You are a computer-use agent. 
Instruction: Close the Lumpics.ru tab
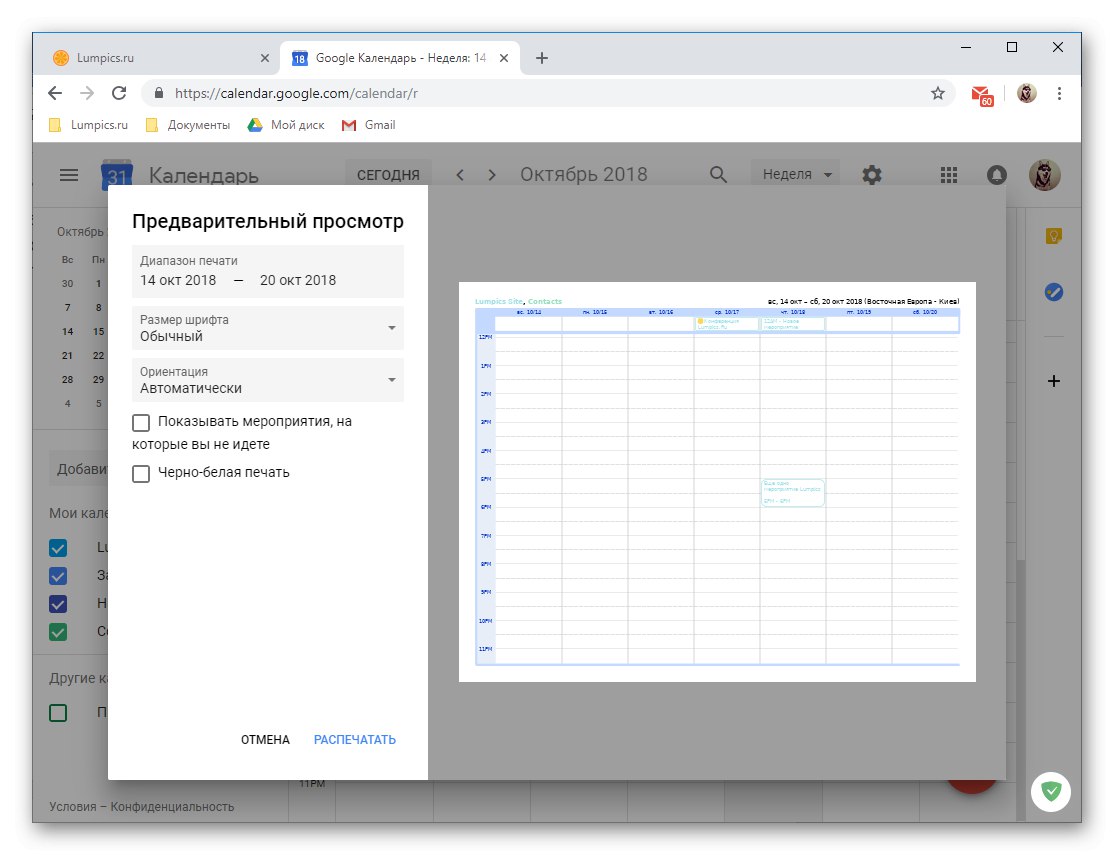coord(264,58)
